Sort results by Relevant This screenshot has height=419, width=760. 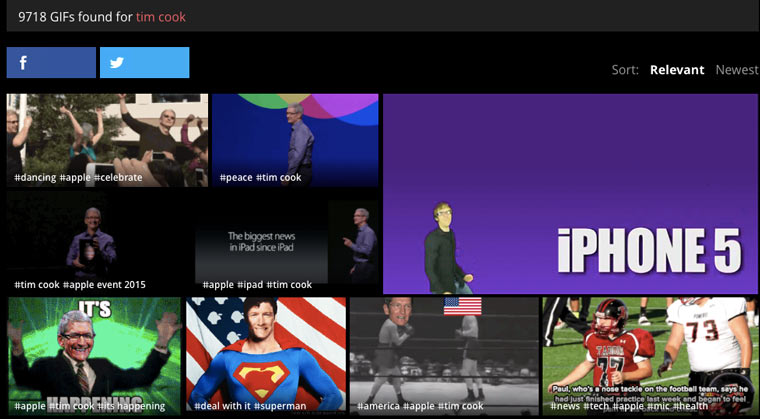pyautogui.click(x=677, y=70)
